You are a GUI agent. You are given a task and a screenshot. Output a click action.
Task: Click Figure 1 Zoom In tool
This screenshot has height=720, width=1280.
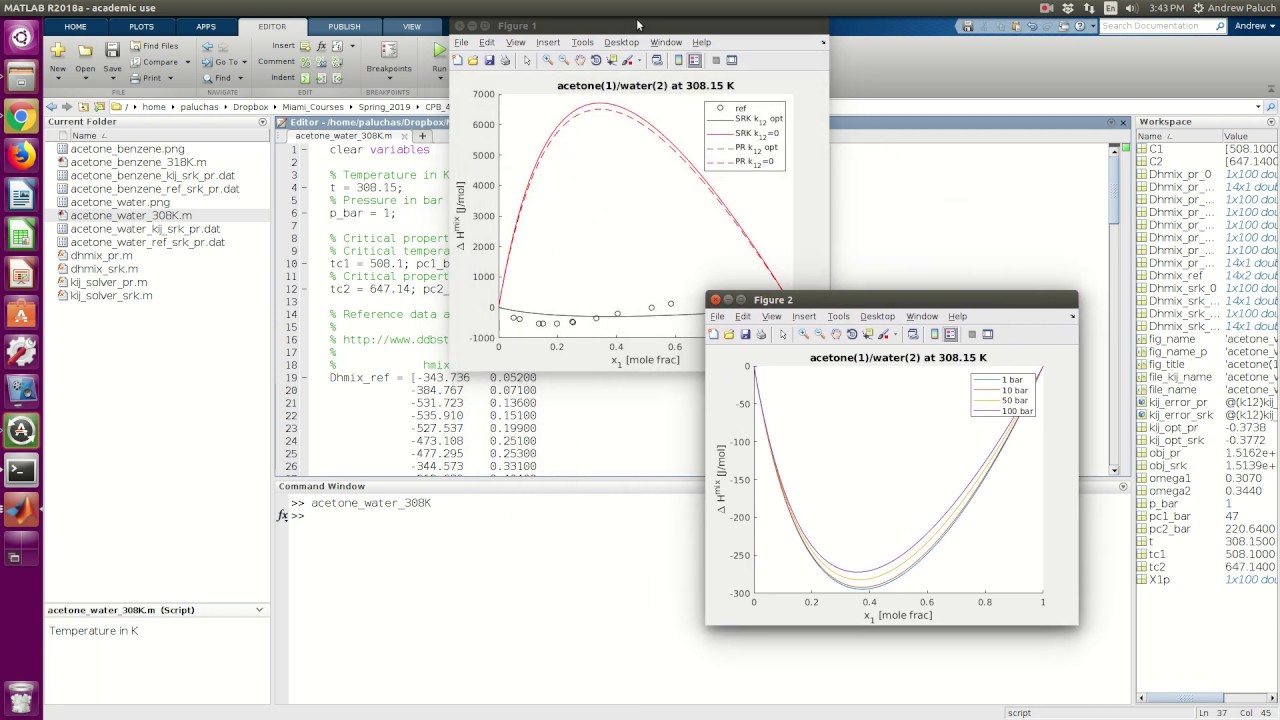click(548, 60)
